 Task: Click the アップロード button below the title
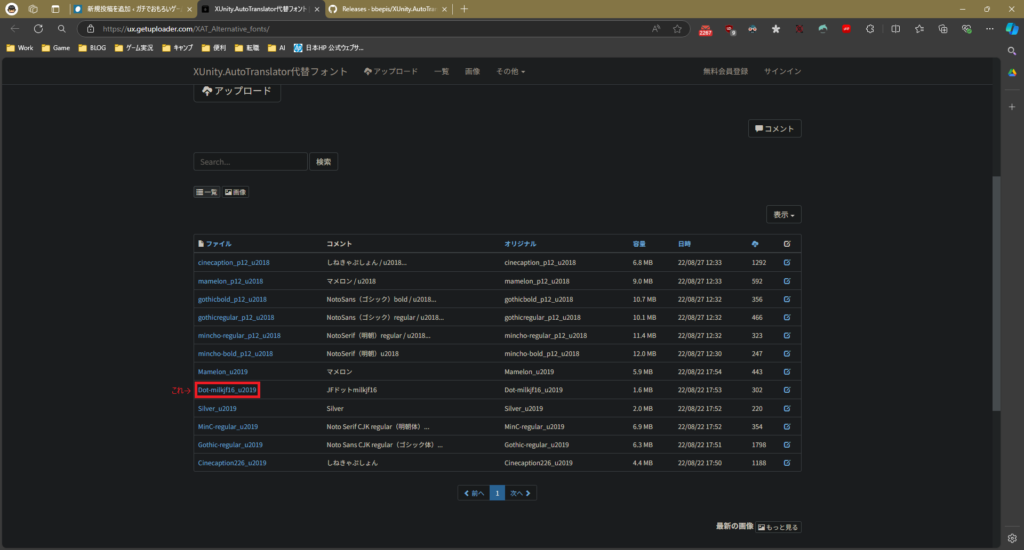click(237, 91)
